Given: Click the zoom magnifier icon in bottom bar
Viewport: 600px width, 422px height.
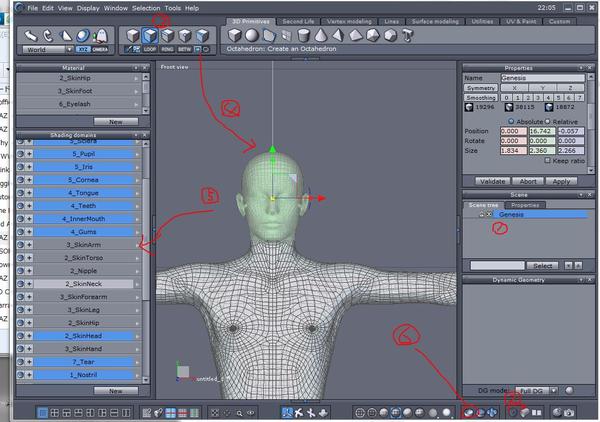Looking at the screenshot, I should [x=240, y=413].
